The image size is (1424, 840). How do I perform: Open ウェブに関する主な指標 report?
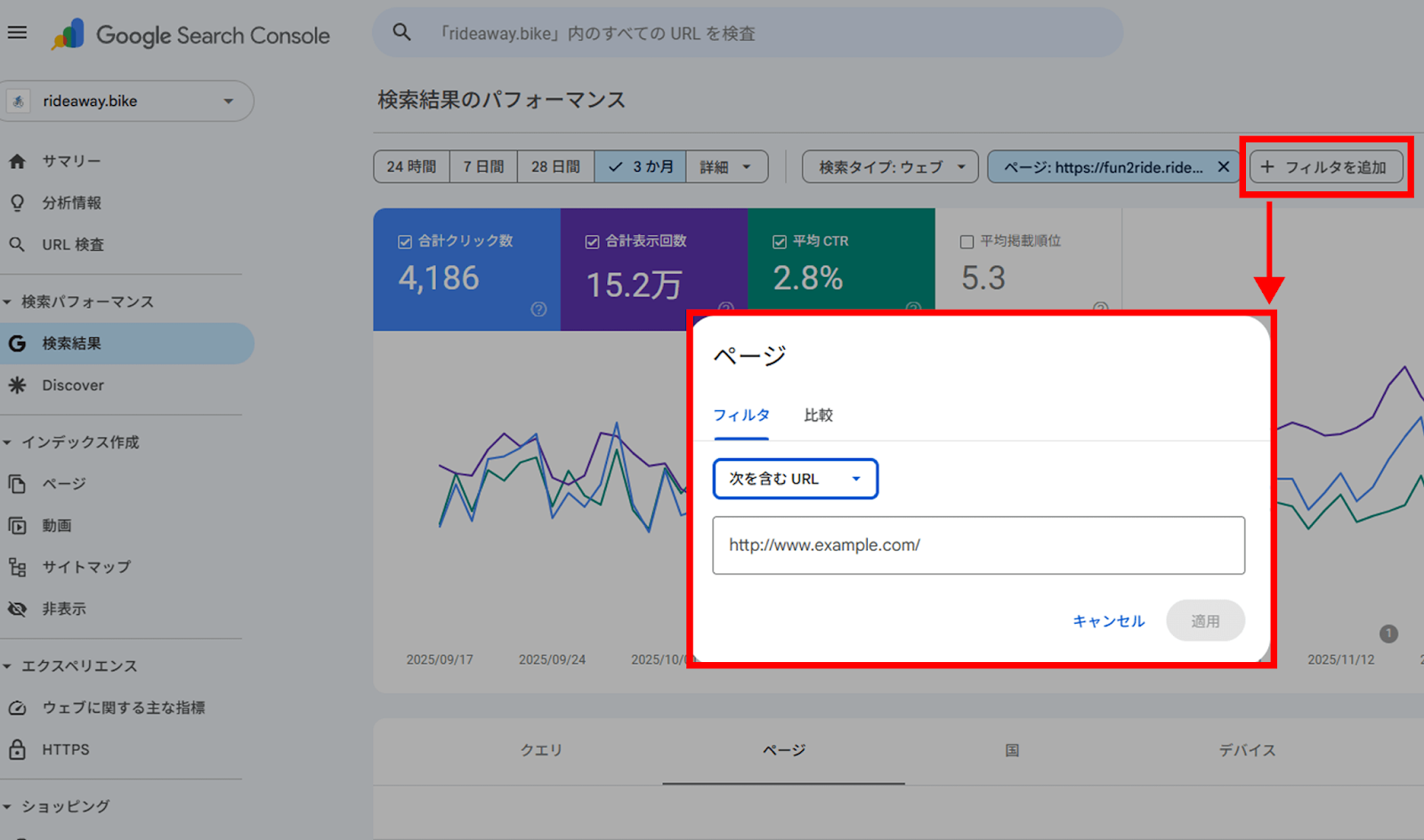pyautogui.click(x=124, y=707)
